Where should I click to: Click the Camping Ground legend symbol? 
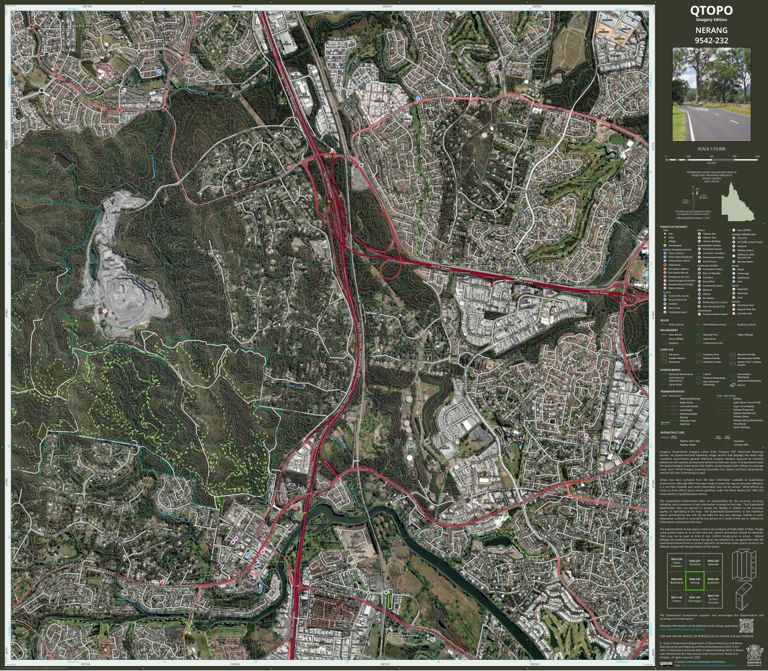coord(665,312)
